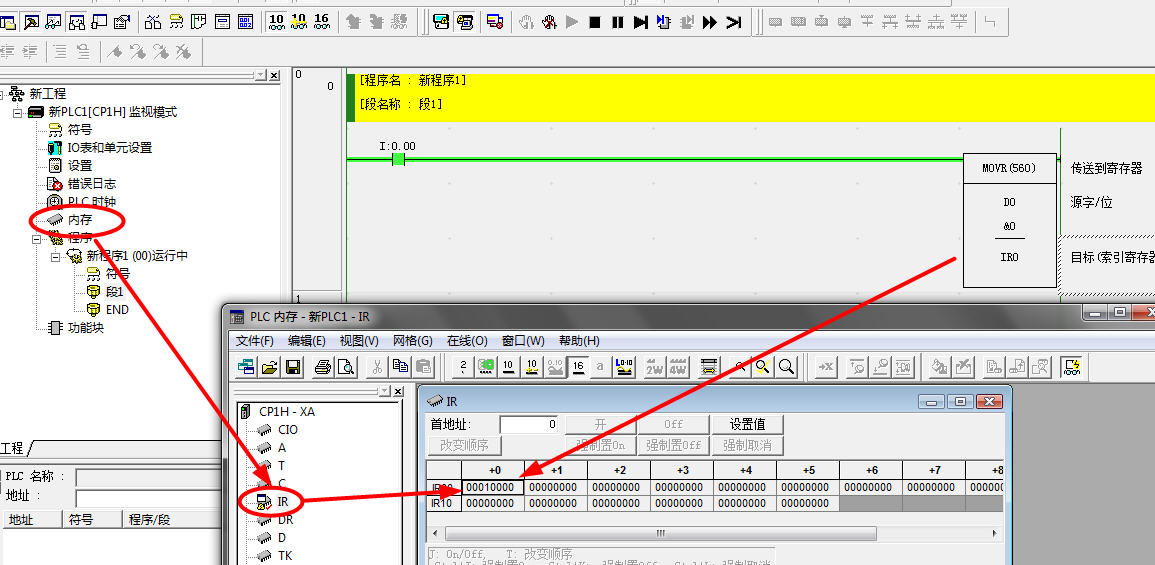The width and height of the screenshot is (1155, 565).
Task: Click the pause button in simulation toolbar
Action: (x=618, y=21)
